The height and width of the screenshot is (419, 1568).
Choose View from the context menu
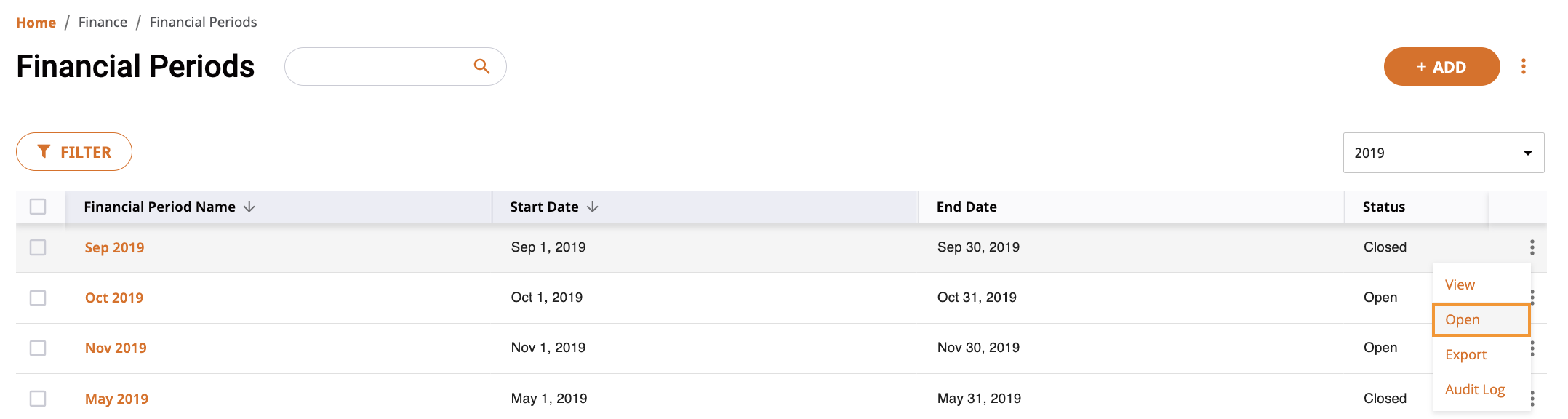pyautogui.click(x=1460, y=284)
